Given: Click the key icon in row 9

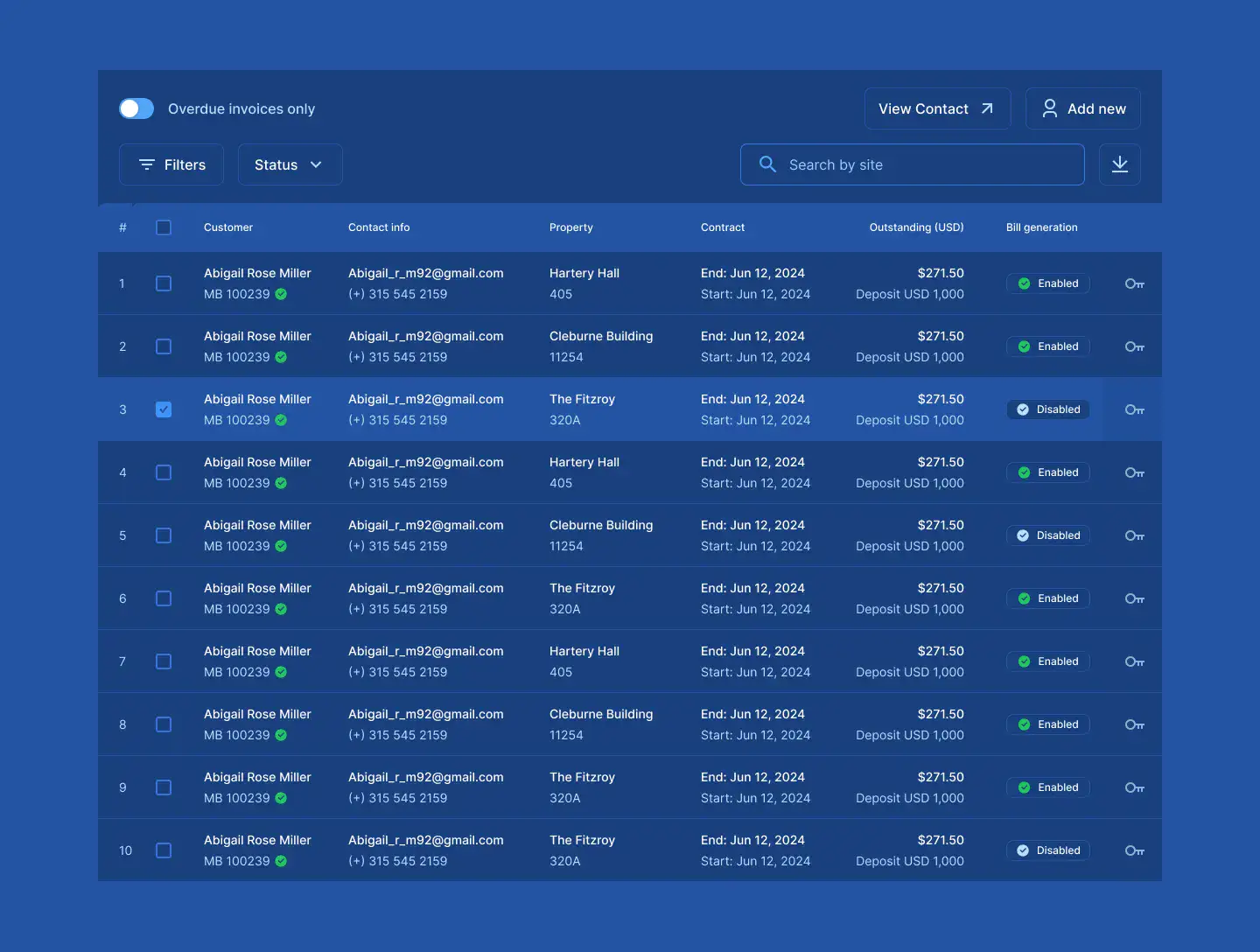Looking at the screenshot, I should coord(1135,787).
